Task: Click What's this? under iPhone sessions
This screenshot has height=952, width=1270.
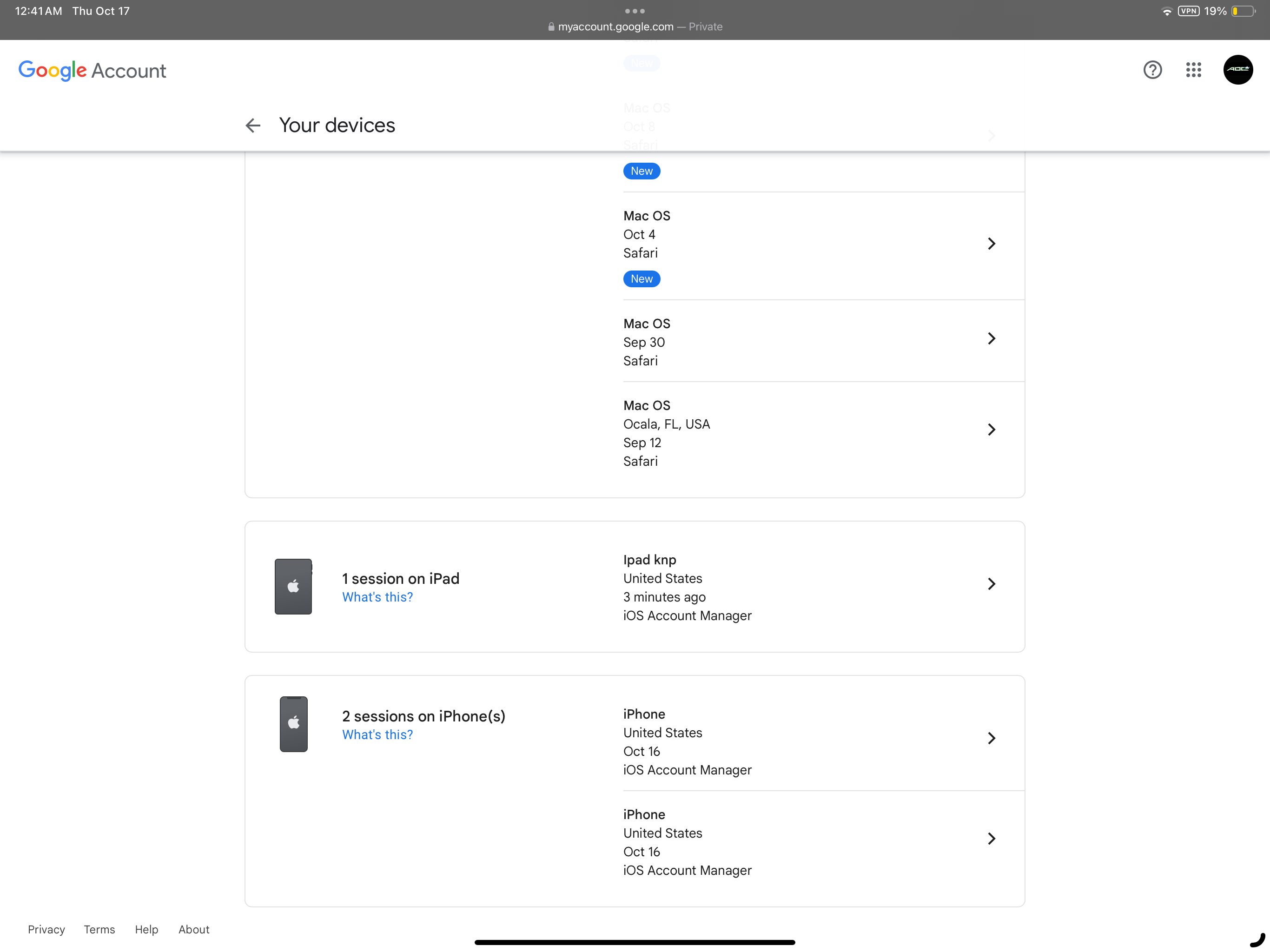Action: [x=377, y=734]
